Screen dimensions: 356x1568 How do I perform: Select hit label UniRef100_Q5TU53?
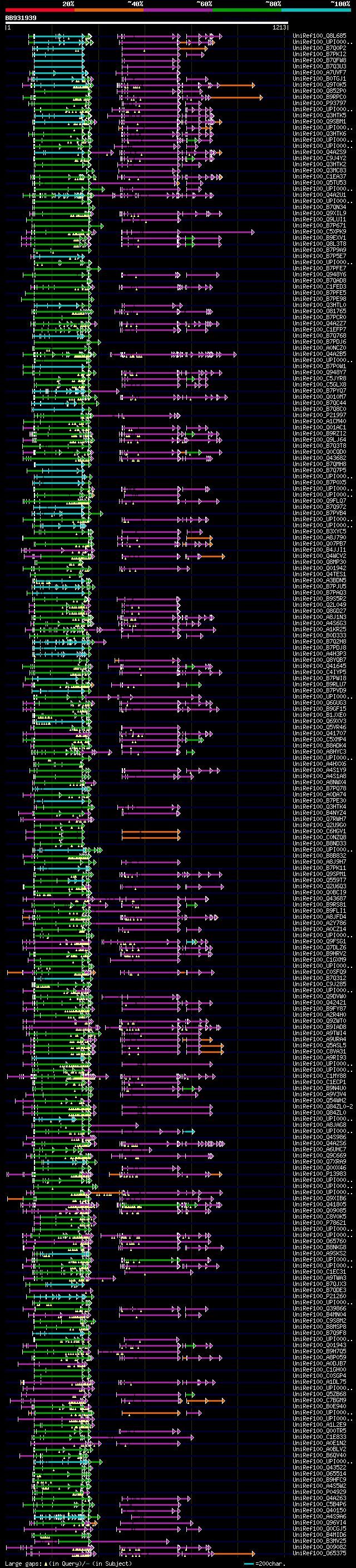tap(319, 182)
